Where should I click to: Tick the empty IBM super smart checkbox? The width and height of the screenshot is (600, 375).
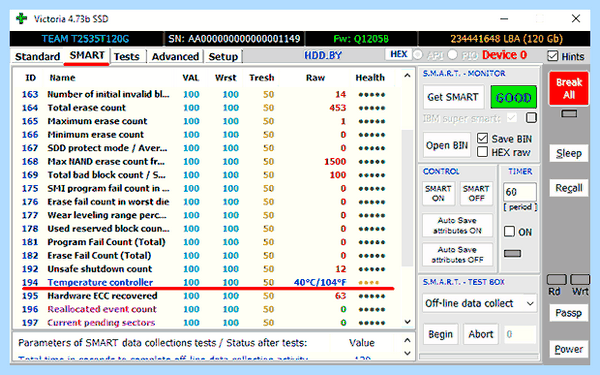coord(531,117)
